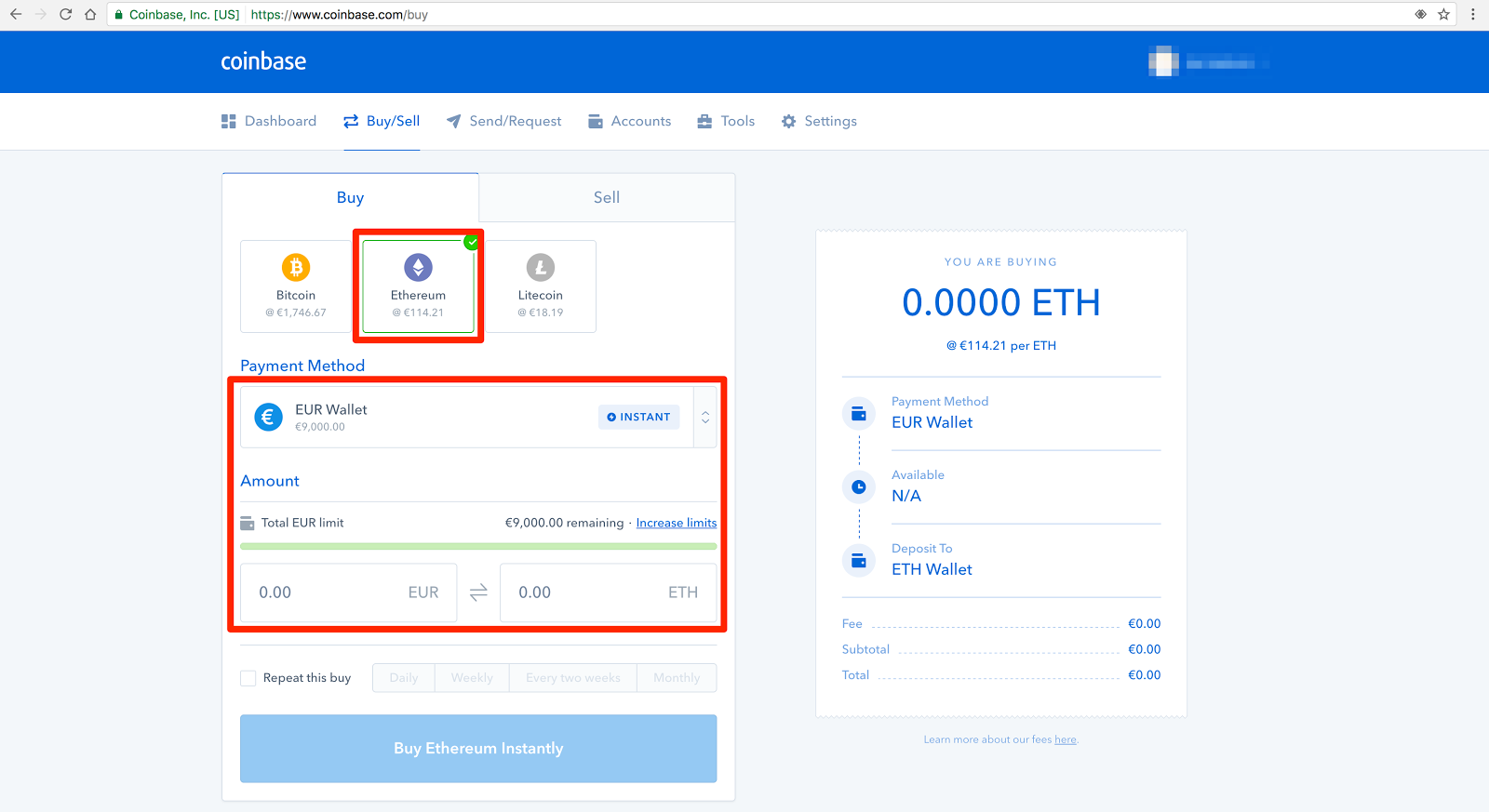Viewport: 1489px width, 812px height.
Task: Click the Settings gear icon
Action: pyautogui.click(x=789, y=121)
